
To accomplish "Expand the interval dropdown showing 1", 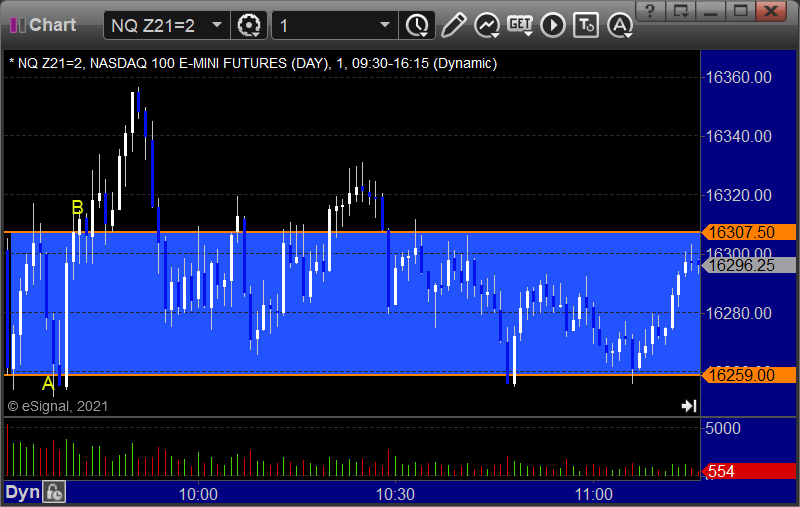I will 385,25.
